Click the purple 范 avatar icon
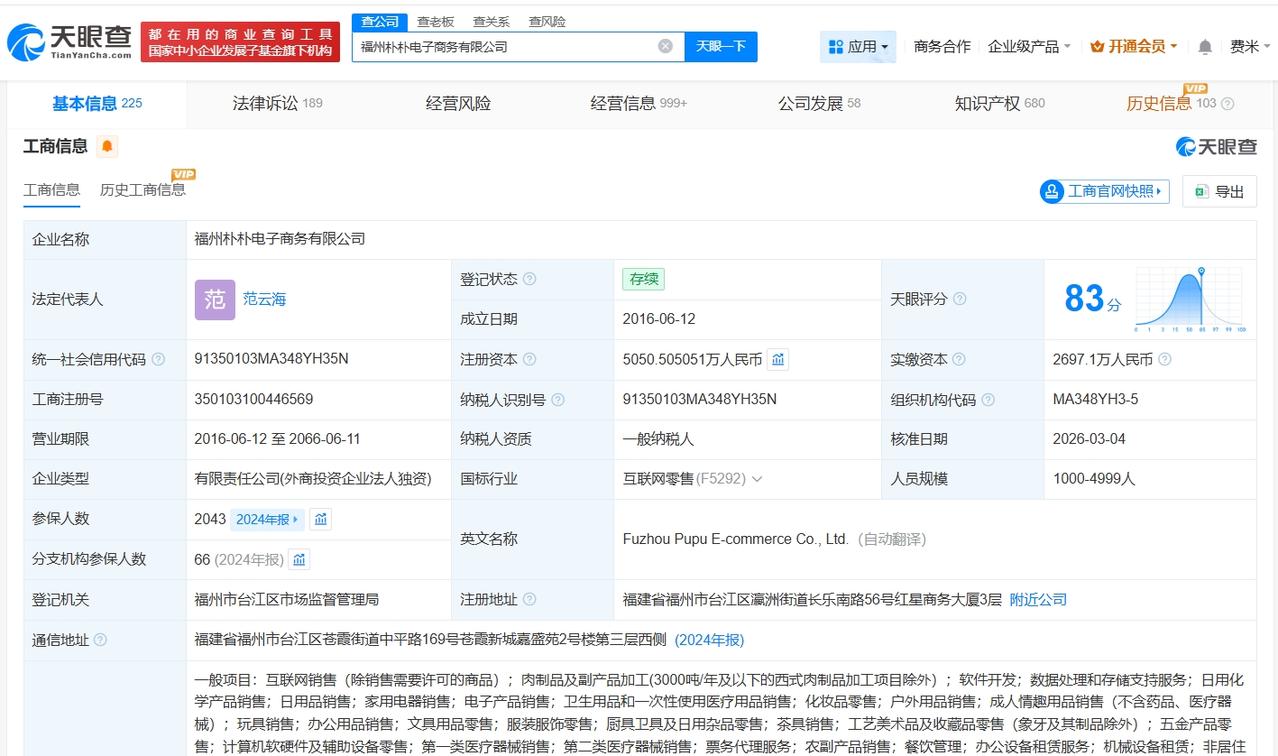 coord(215,299)
